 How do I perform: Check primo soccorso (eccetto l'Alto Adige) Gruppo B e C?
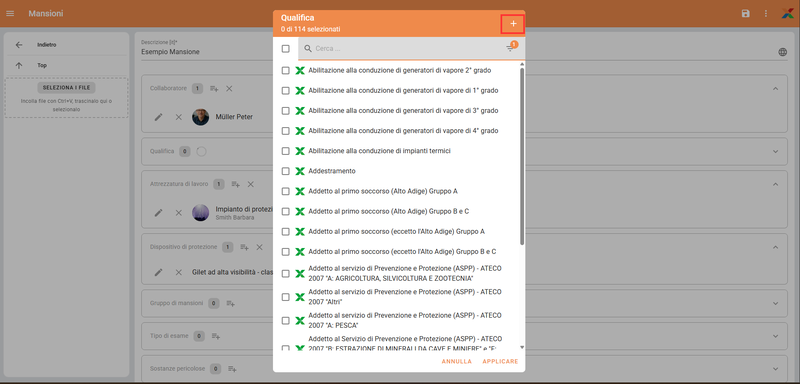coord(286,251)
